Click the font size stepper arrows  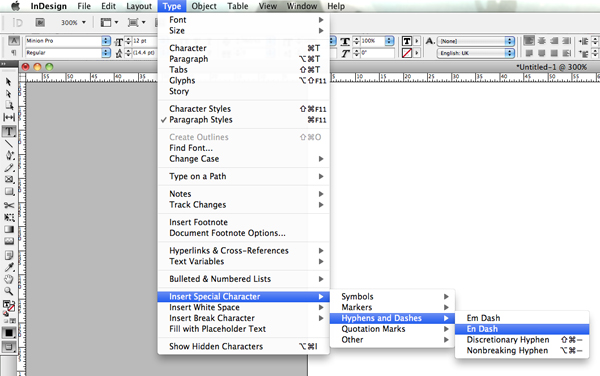[x=128, y=41]
